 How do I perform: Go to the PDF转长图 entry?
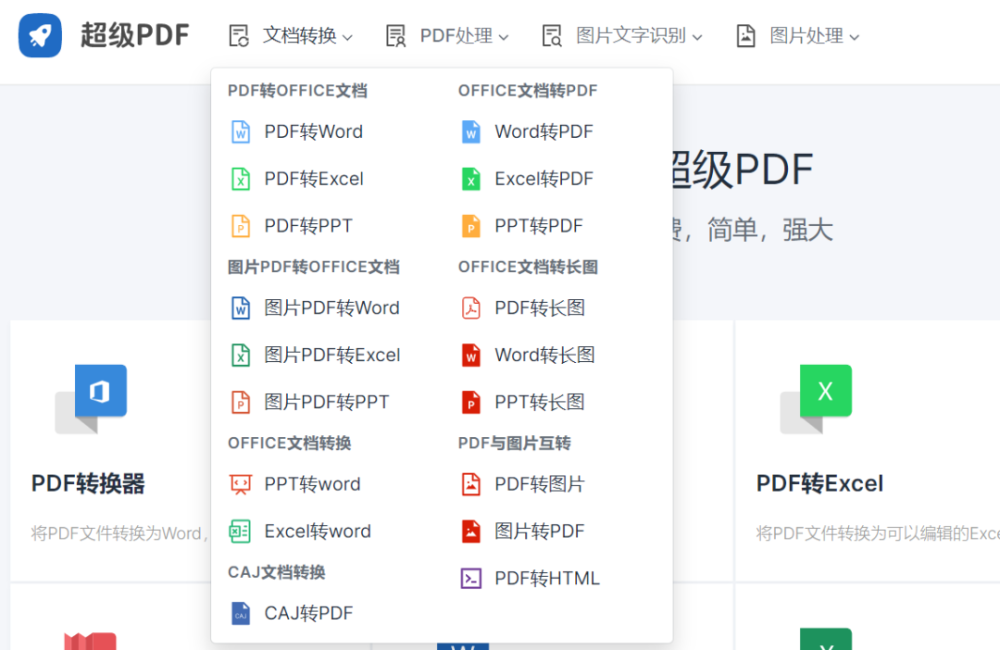click(x=540, y=308)
